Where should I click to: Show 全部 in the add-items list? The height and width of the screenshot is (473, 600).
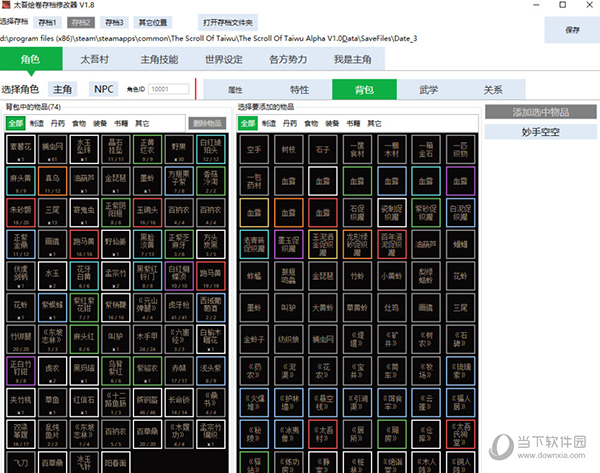coord(248,123)
